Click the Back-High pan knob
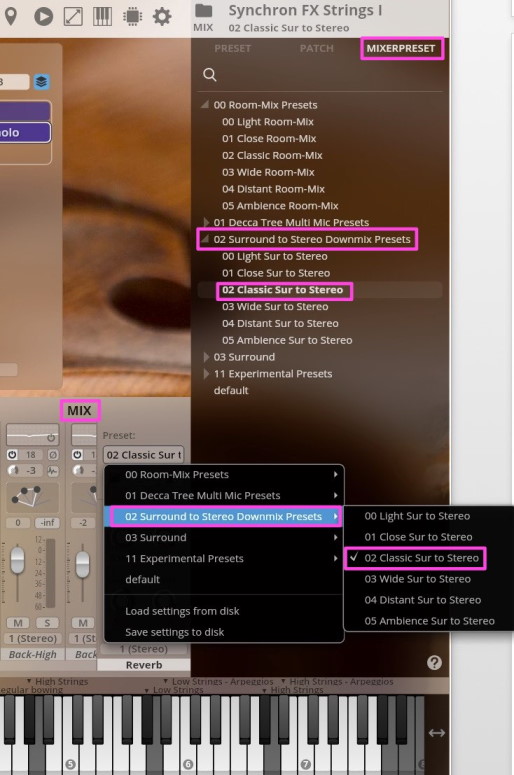 (x=13, y=471)
